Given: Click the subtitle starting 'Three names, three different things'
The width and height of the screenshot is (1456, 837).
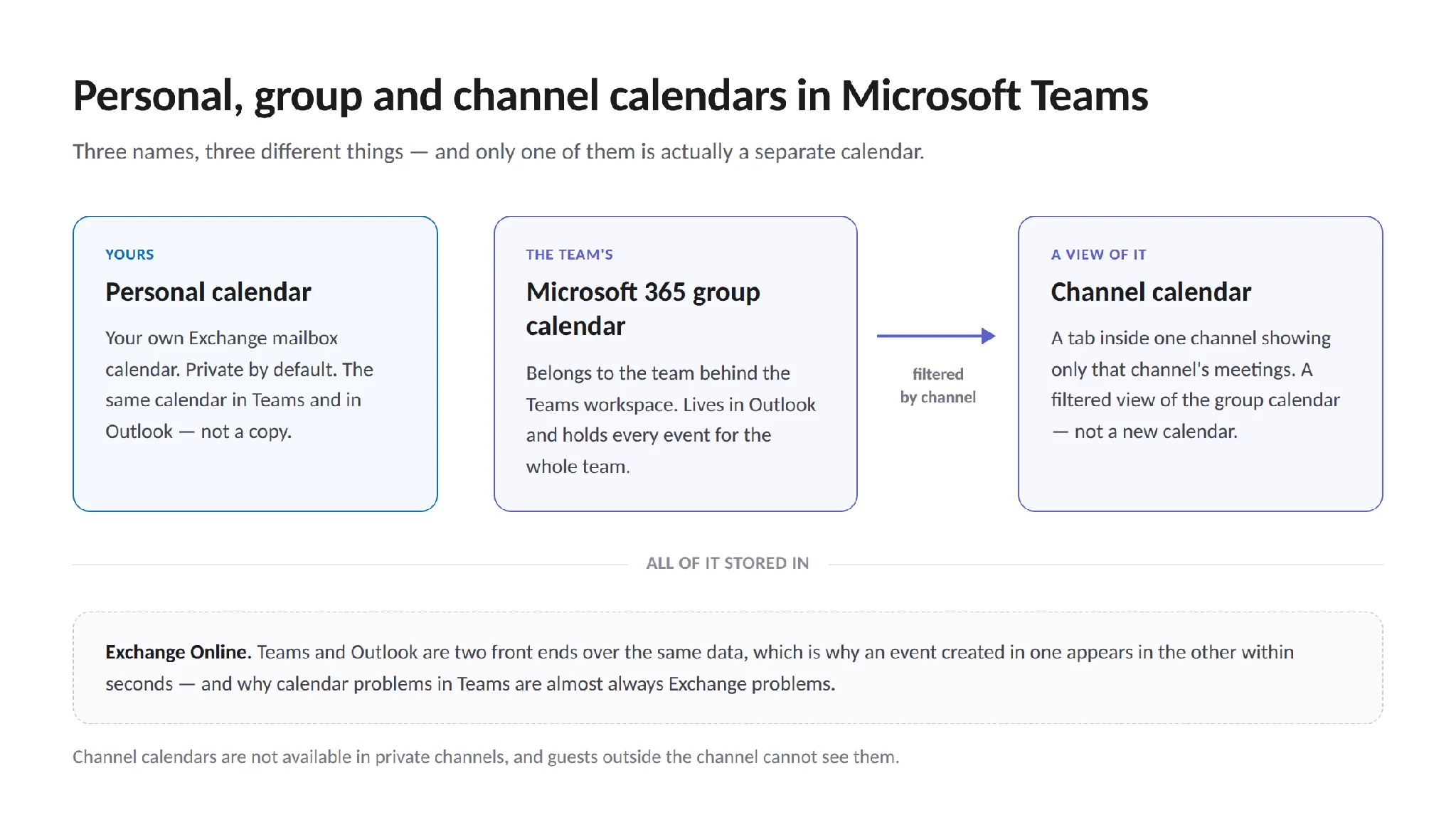Looking at the screenshot, I should pyautogui.click(x=499, y=151).
